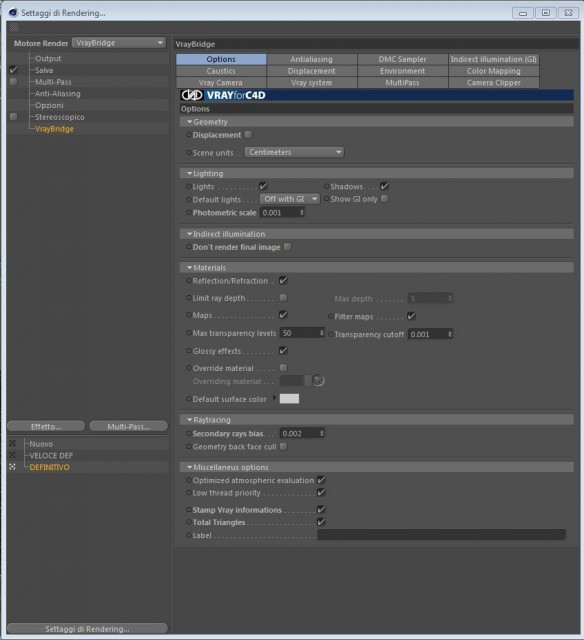Click the preset icon next to VELOCE DEF
This screenshot has height=640, width=584.
pos(12,455)
